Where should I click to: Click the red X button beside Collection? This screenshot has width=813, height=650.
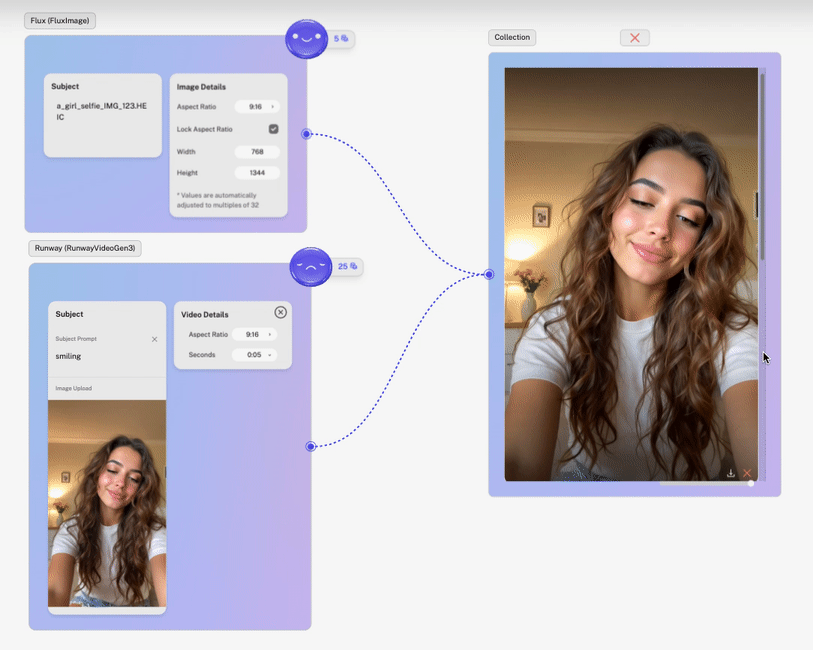(x=635, y=37)
